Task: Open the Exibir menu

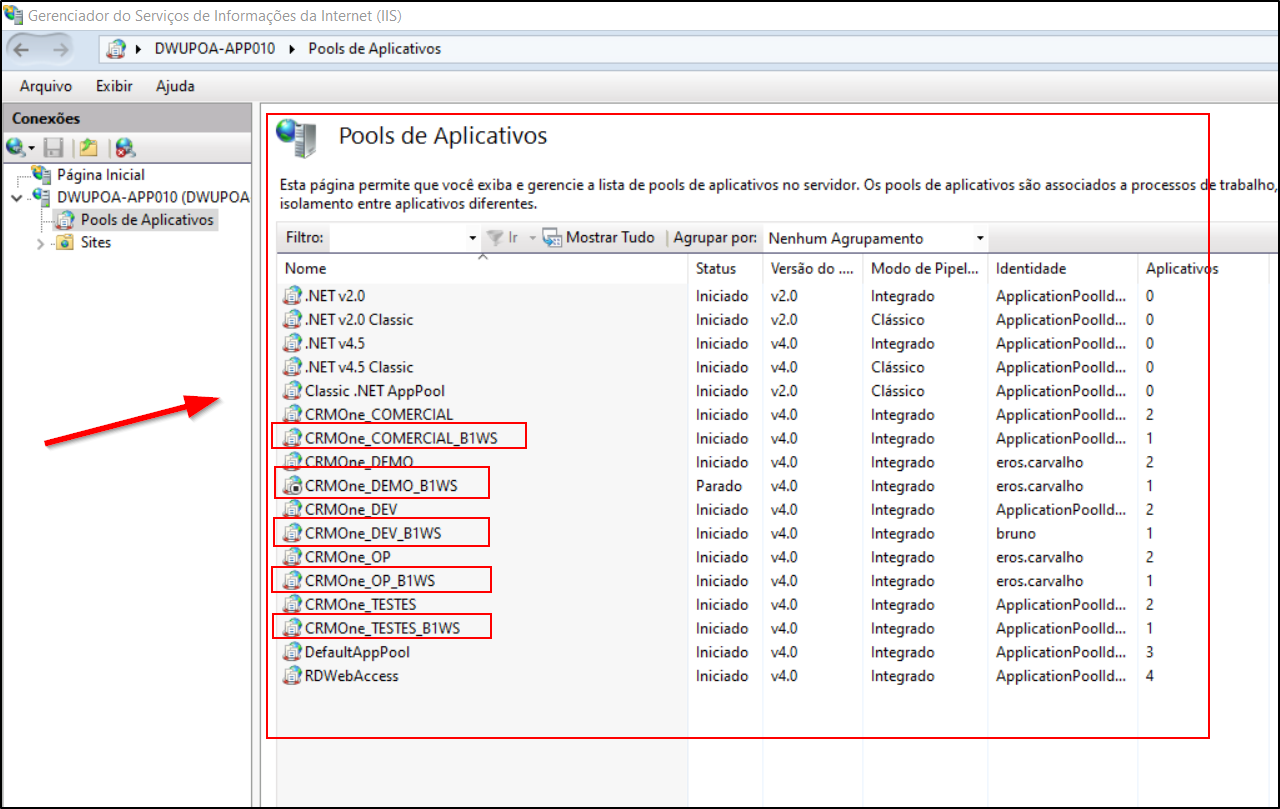Action: coord(114,86)
